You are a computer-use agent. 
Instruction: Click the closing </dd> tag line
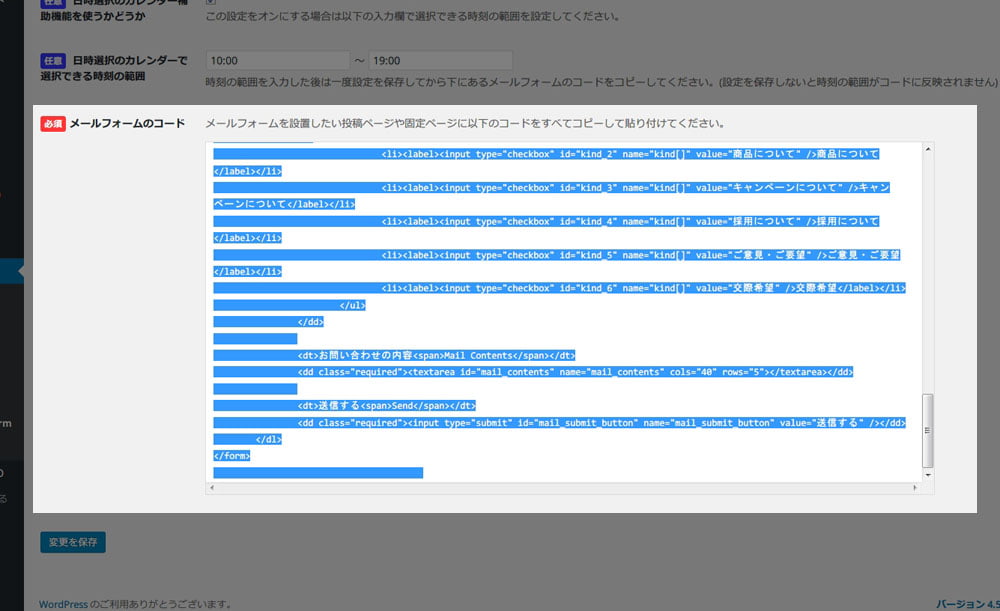click(268, 322)
